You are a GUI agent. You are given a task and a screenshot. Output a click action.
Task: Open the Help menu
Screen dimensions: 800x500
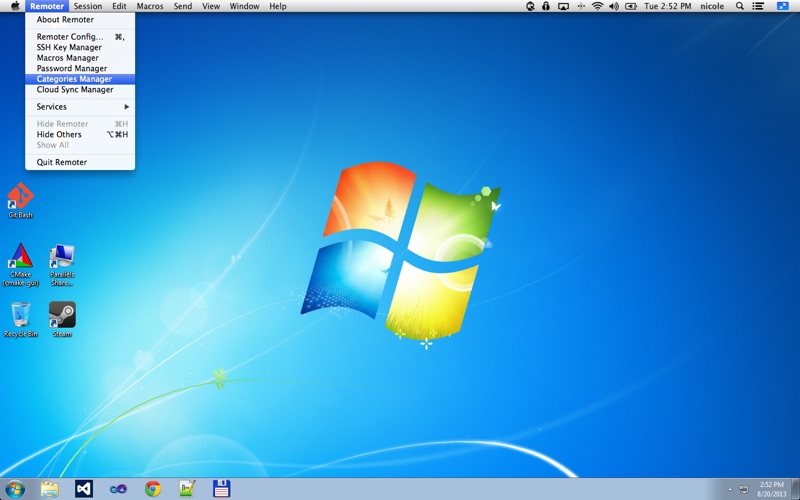278,6
